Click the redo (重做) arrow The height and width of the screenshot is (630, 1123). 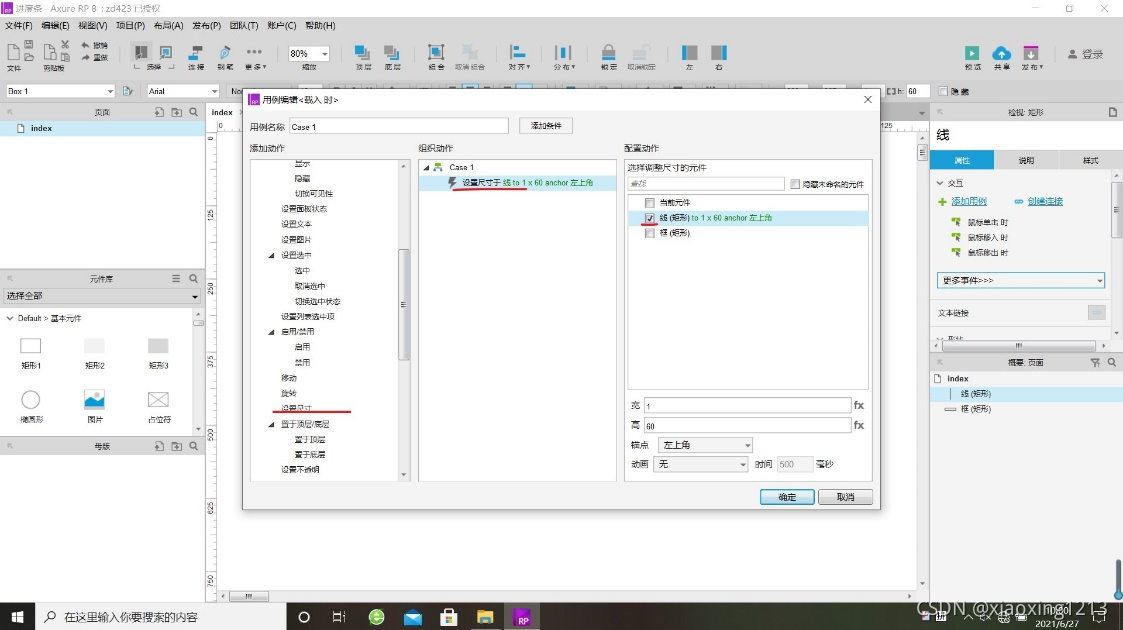(85, 57)
